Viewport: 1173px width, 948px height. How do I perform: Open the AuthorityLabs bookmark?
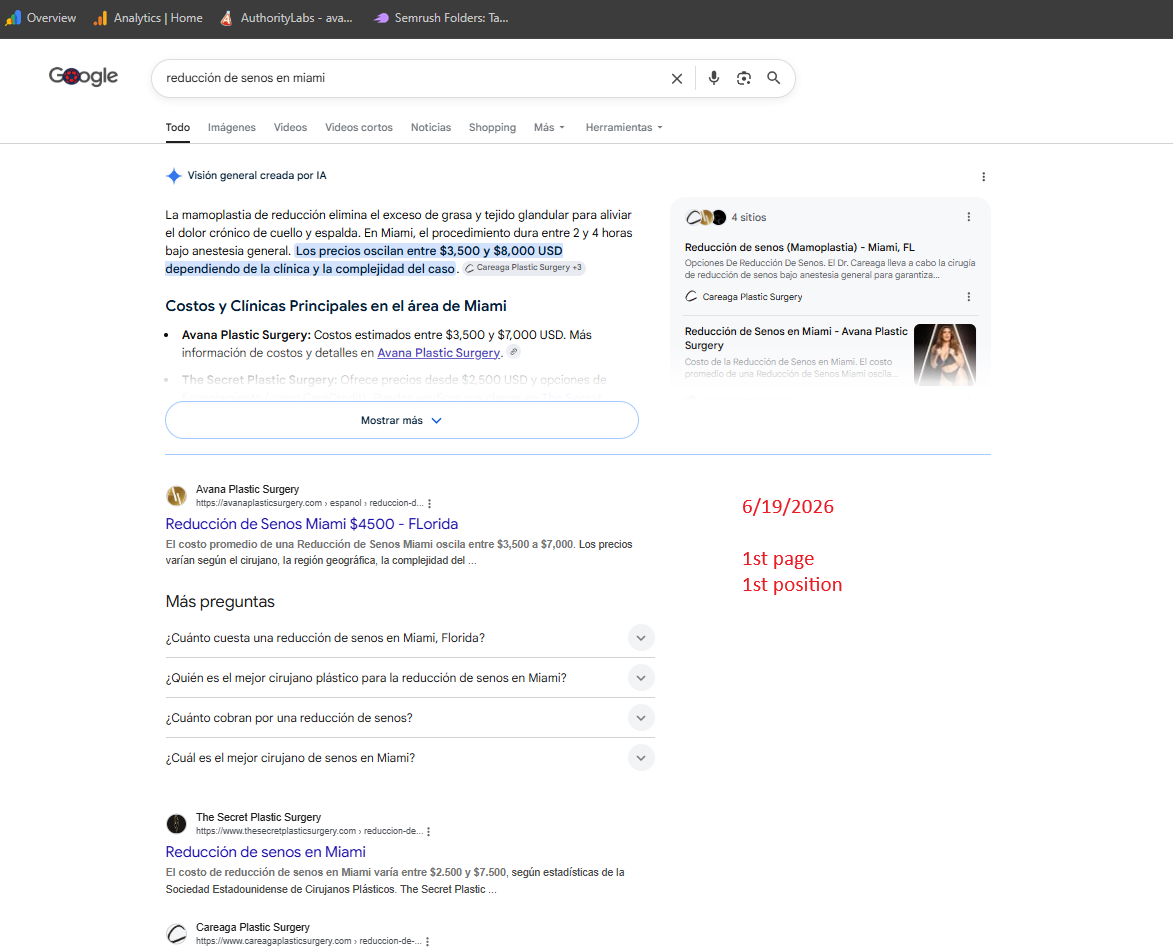click(x=287, y=18)
